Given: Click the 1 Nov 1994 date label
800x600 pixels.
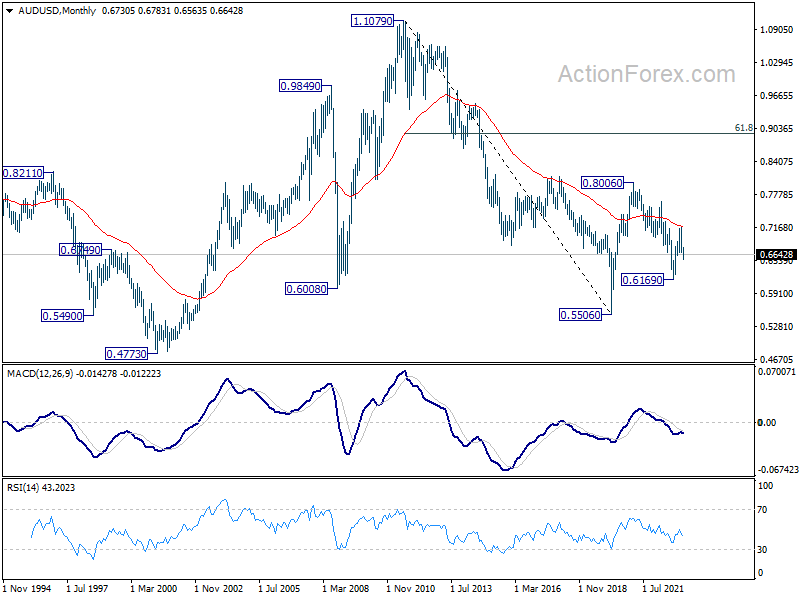Looking at the screenshot, I should click(27, 589).
